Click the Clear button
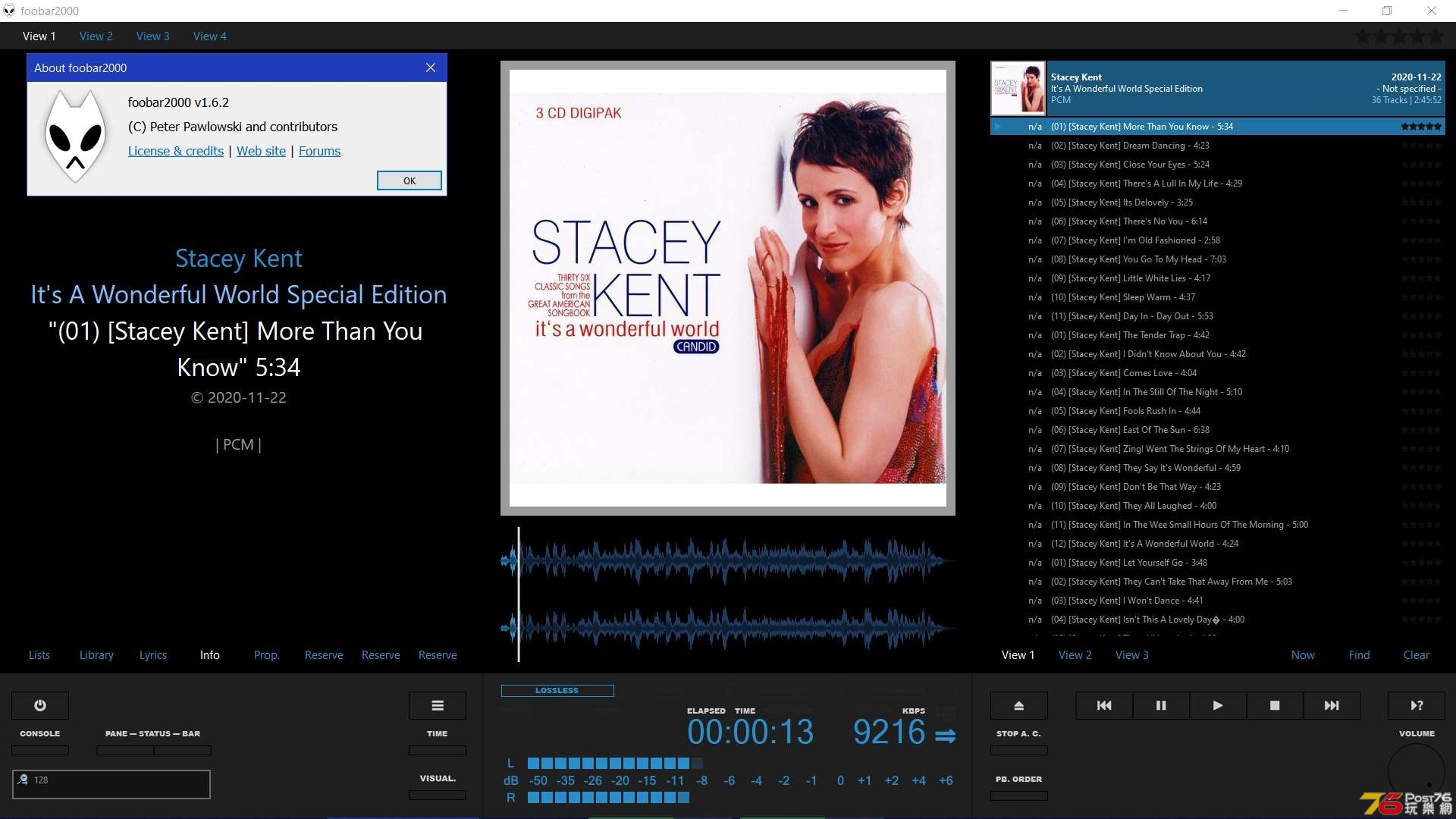This screenshot has width=1456, height=819. click(1417, 655)
